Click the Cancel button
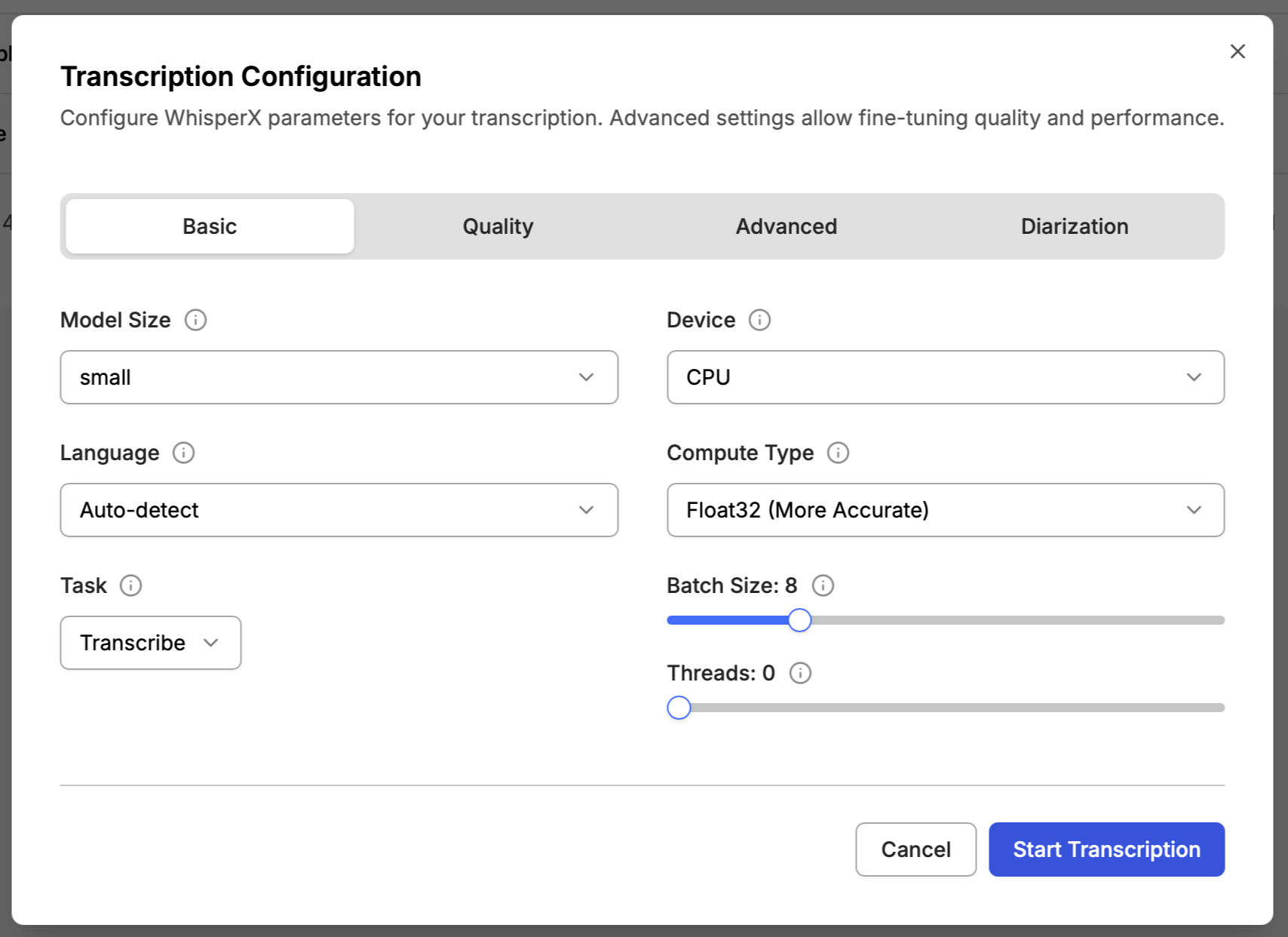The height and width of the screenshot is (937, 1288). click(915, 849)
